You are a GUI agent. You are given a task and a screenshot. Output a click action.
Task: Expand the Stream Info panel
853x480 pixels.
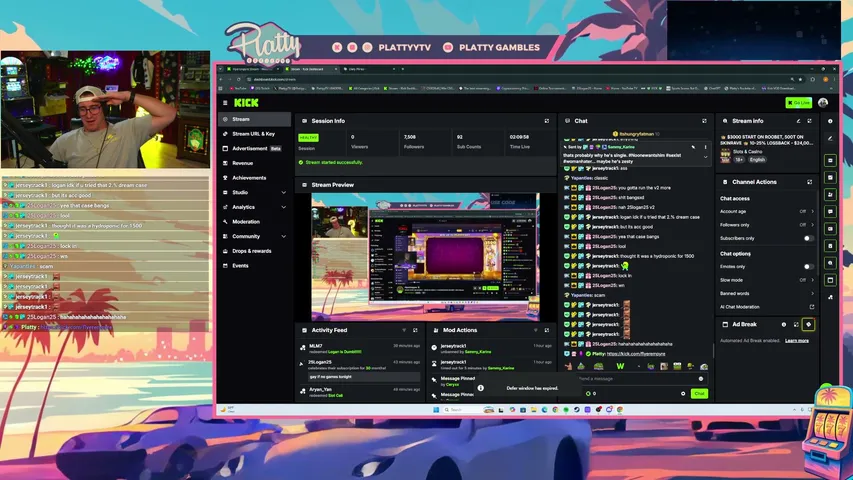click(x=809, y=121)
